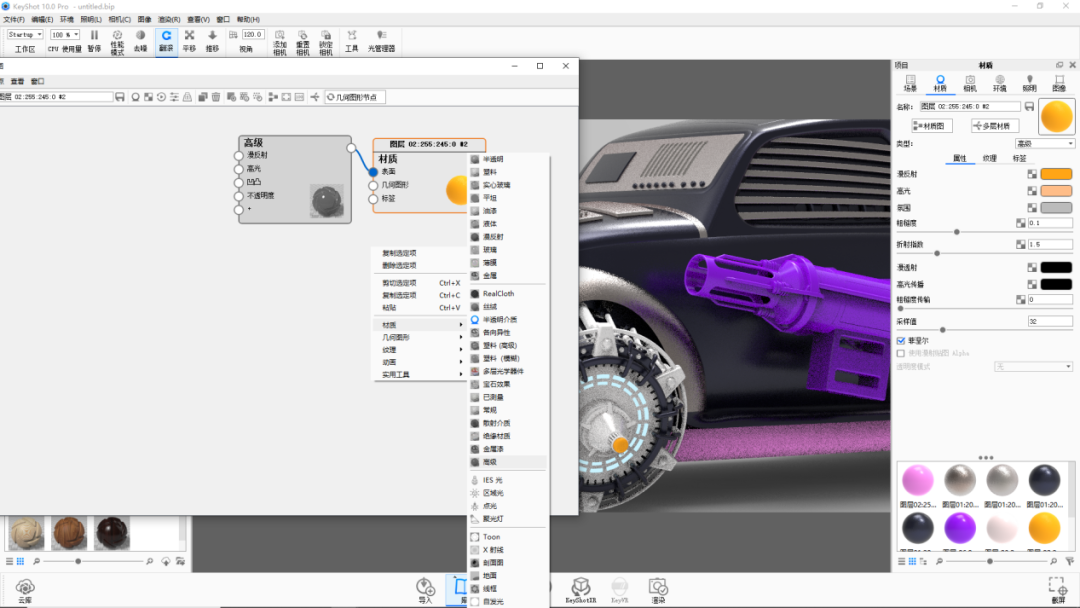
Task: Toggle texture icon for 高光 color
Action: pyautogui.click(x=1032, y=191)
